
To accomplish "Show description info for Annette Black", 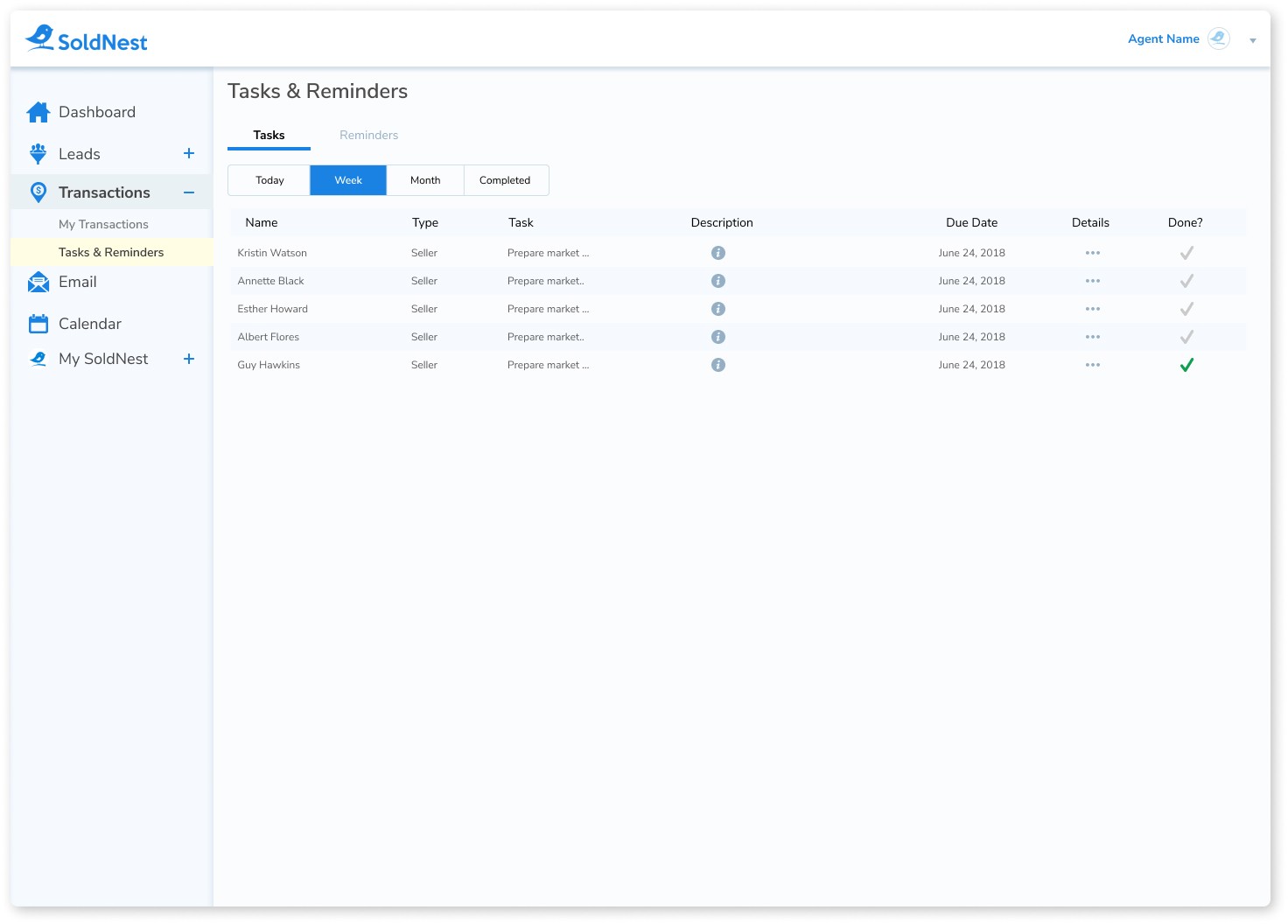I will (718, 281).
